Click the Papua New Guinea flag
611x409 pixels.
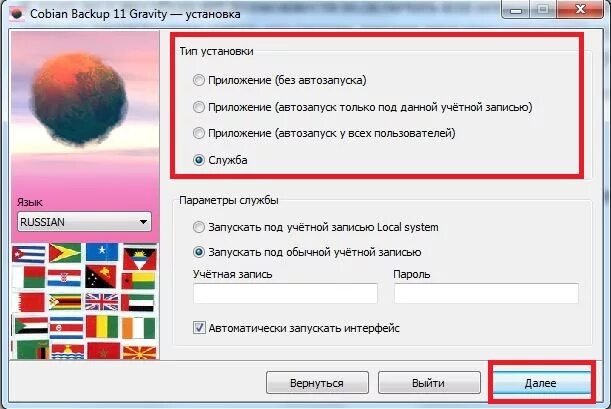coord(101,276)
